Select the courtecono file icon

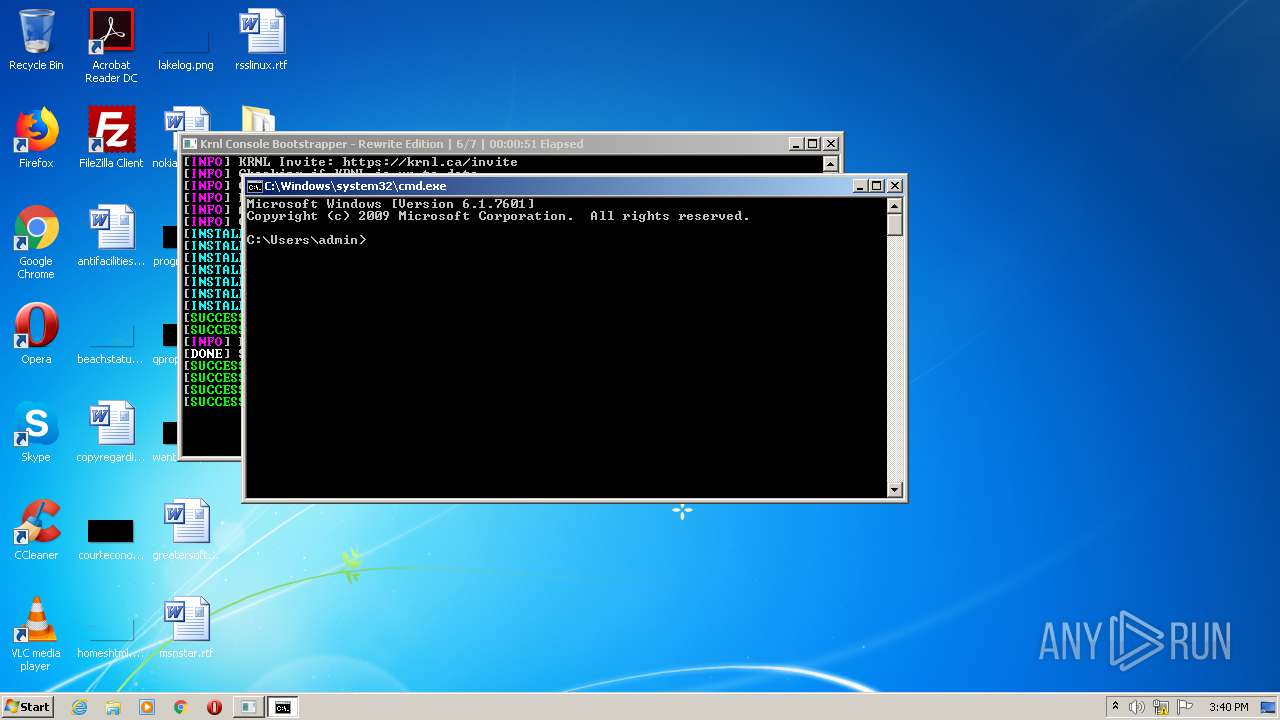[x=111, y=538]
